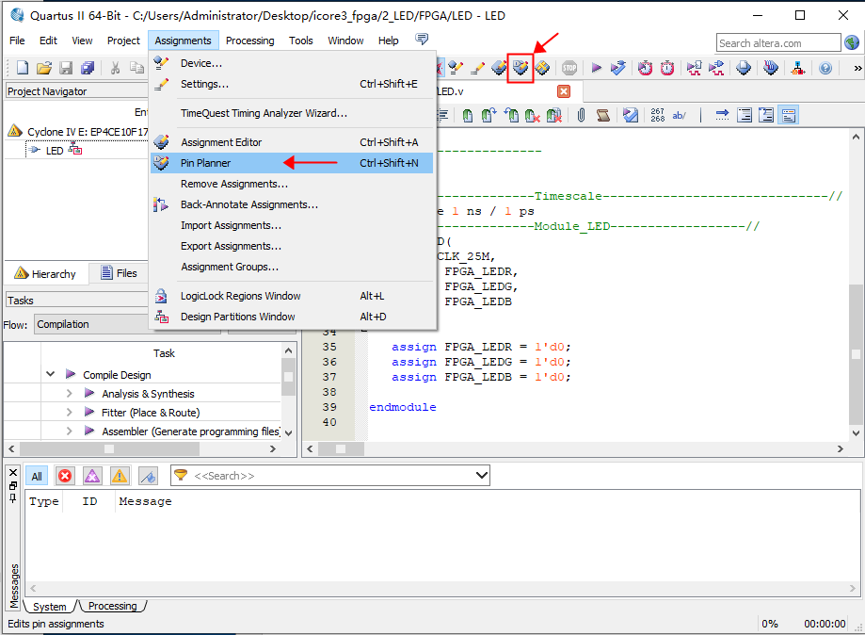Click the Search altera.com field
Image resolution: width=865 pixels, height=635 pixels.
pyautogui.click(x=778, y=43)
